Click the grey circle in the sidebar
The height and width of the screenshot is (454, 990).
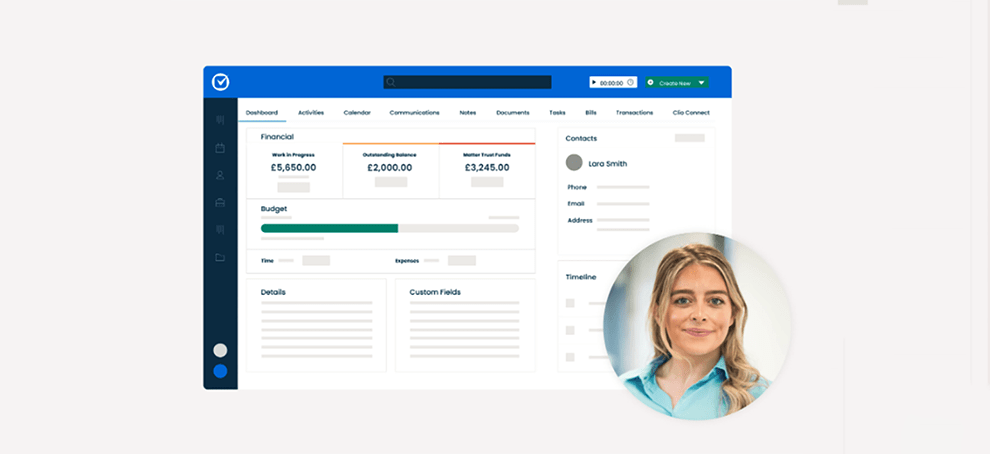220,350
